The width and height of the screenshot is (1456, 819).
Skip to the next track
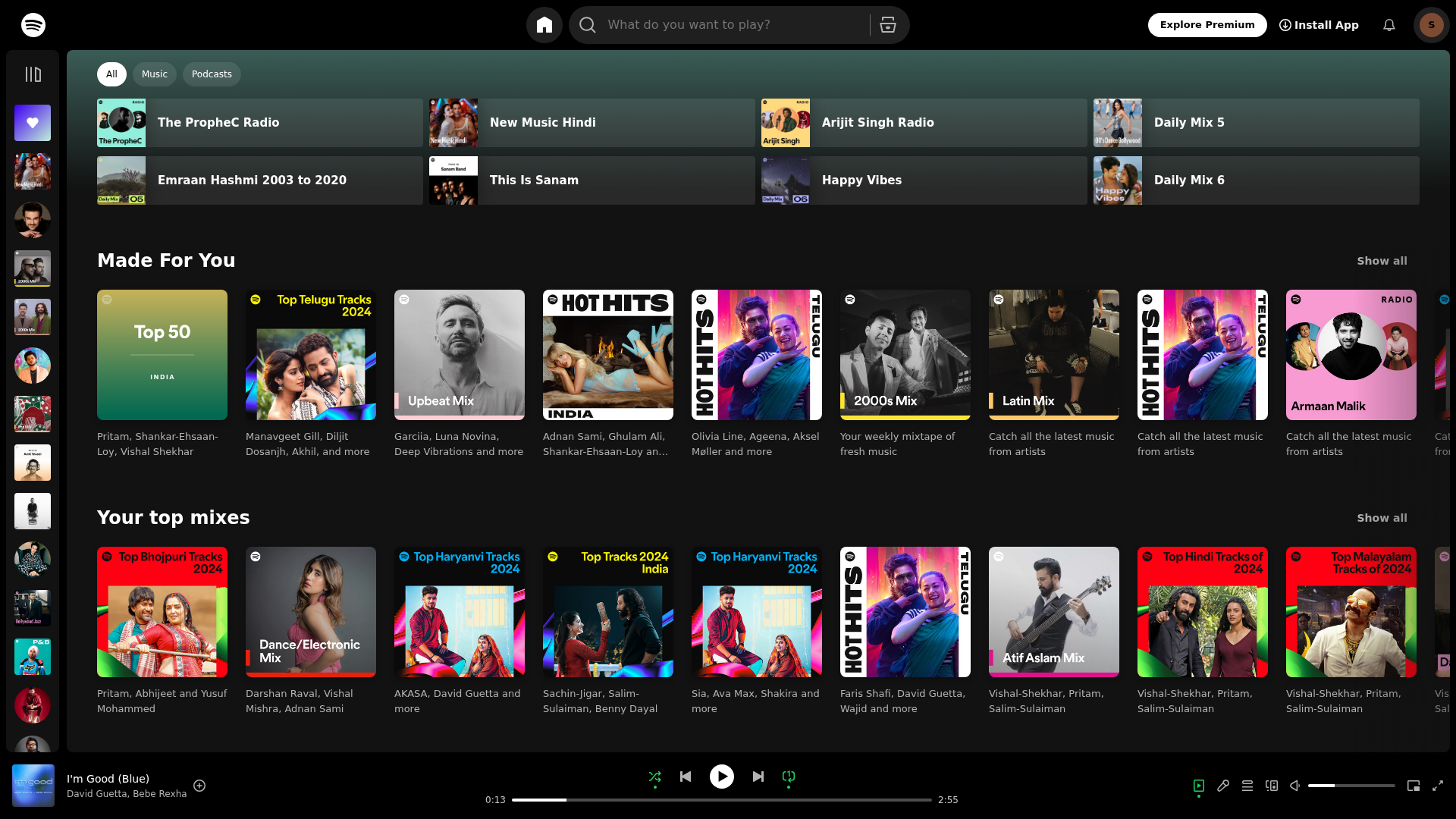(758, 777)
